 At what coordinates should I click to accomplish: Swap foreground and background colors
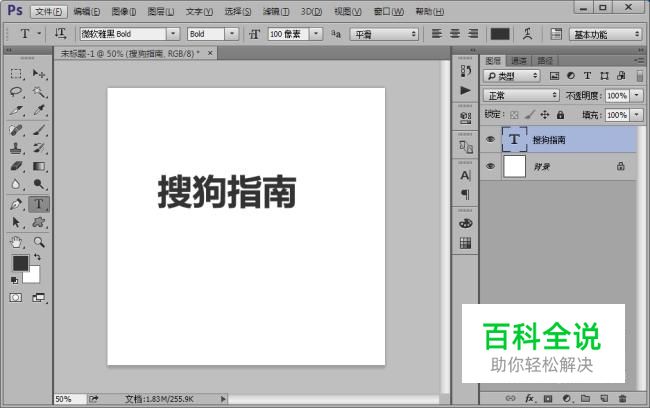(37, 257)
